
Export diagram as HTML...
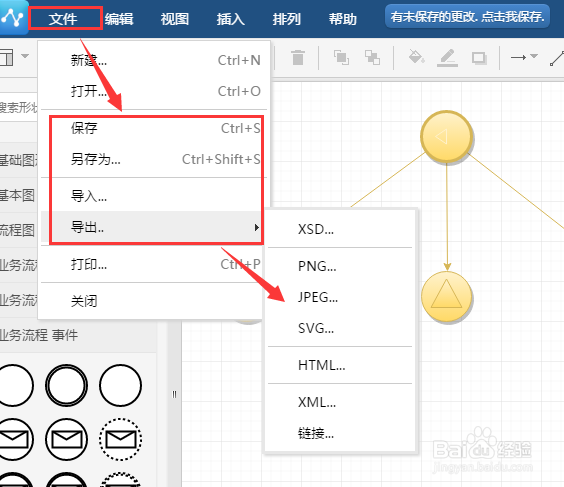(x=340, y=365)
